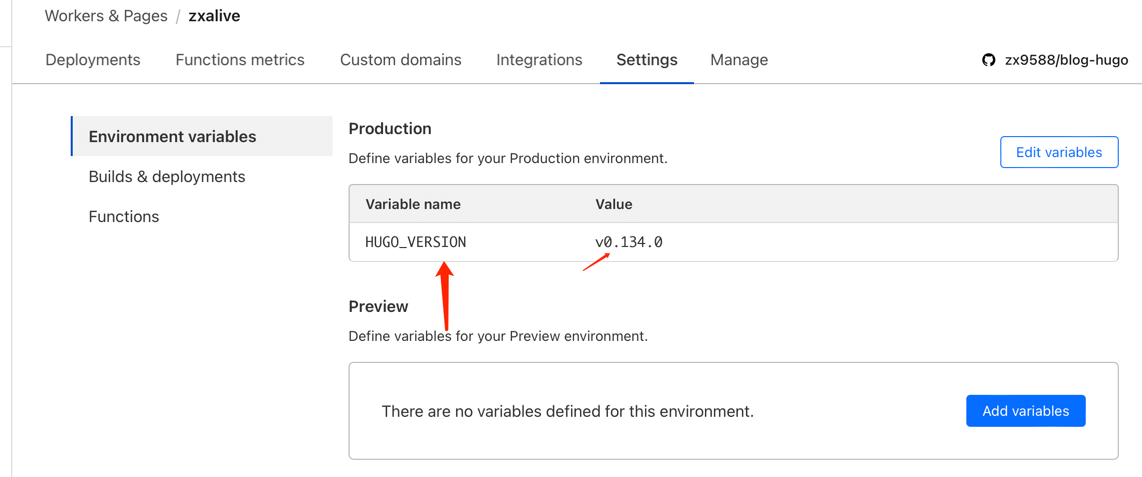Open the zx9588/blog-hugo repository link
The height and width of the screenshot is (477, 1142).
[1066, 60]
